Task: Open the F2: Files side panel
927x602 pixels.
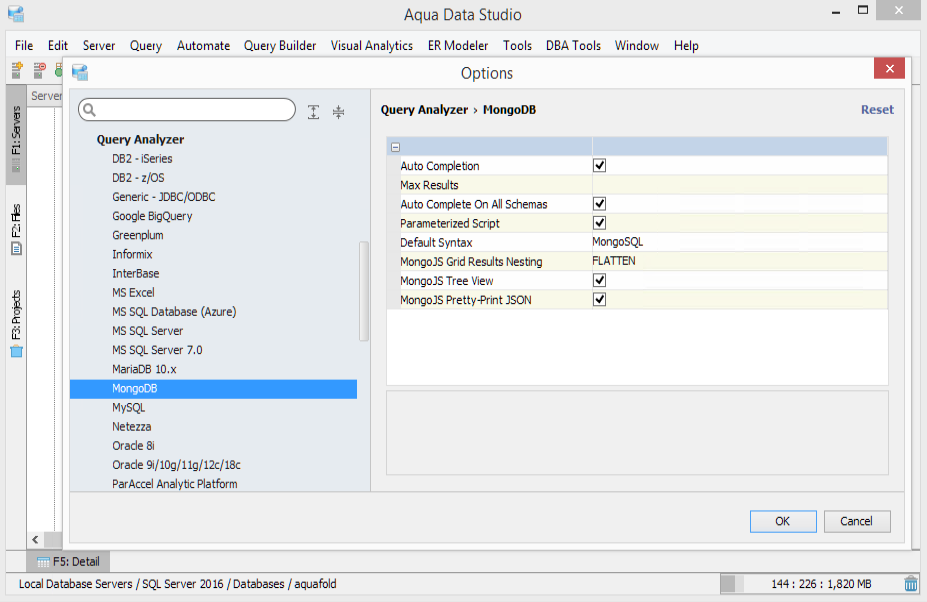Action: click(15, 229)
